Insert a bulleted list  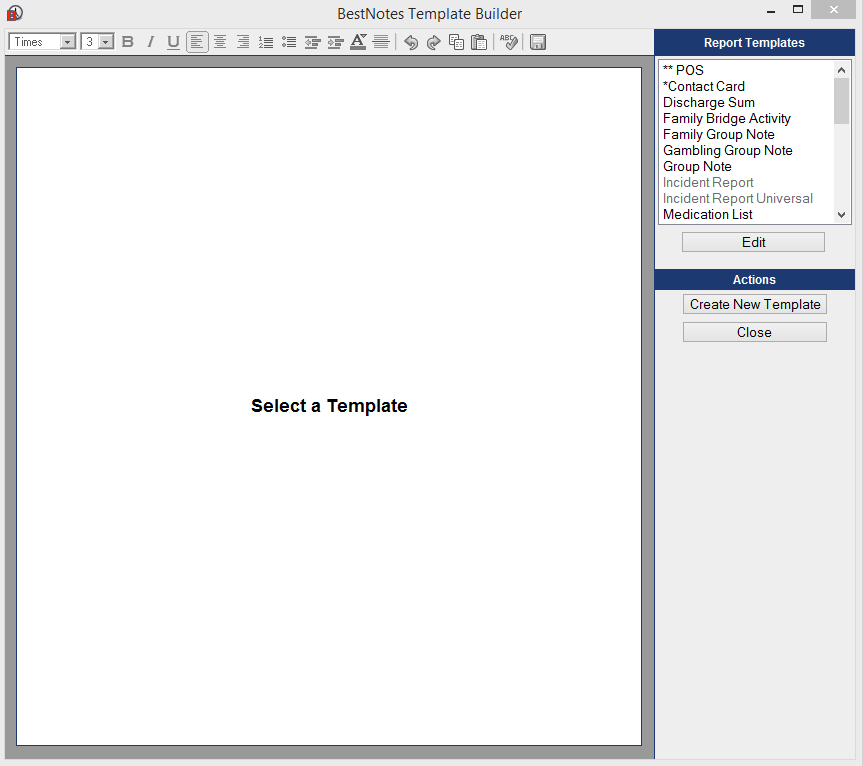pyautogui.click(x=289, y=42)
